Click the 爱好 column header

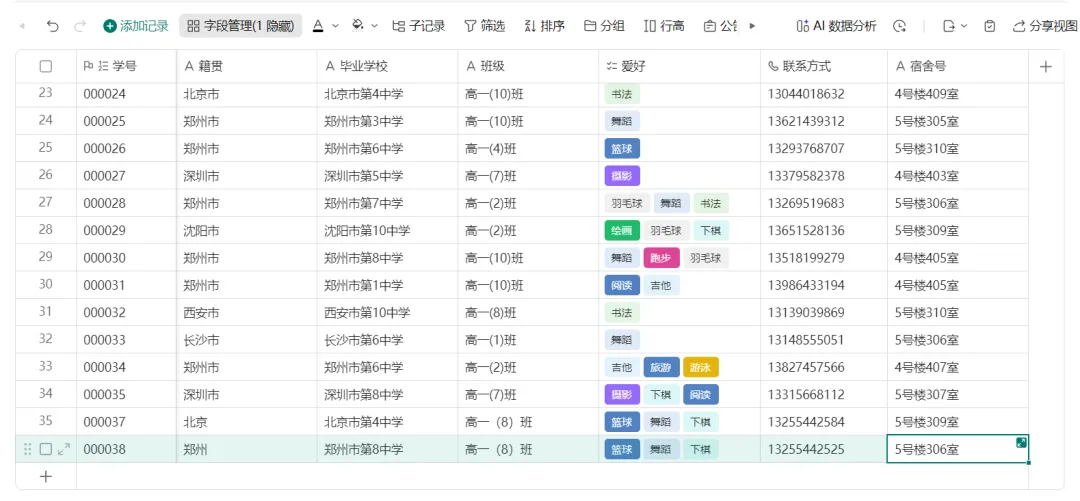(x=680, y=66)
